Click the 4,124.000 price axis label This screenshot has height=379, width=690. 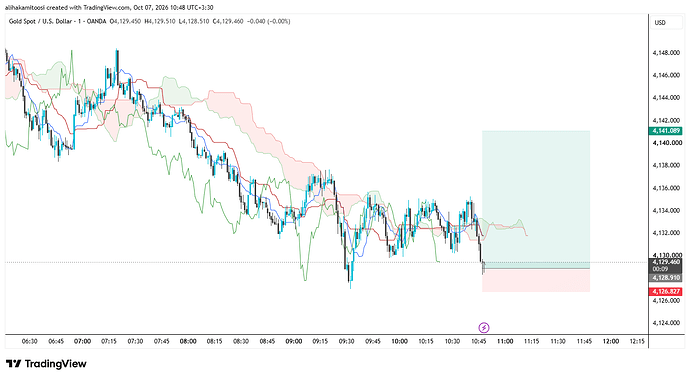coord(666,323)
